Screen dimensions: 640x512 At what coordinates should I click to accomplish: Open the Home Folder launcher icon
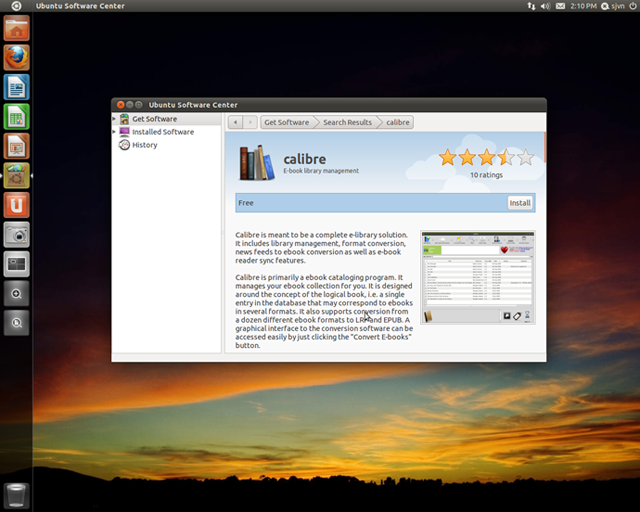pyautogui.click(x=16, y=28)
